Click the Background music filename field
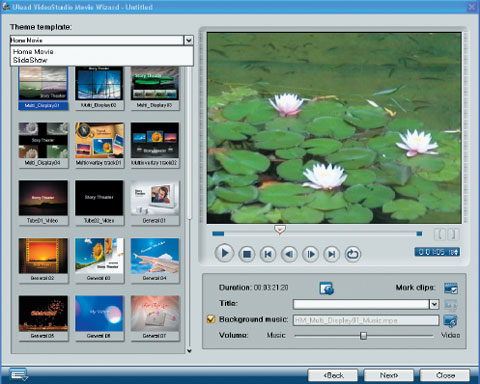This screenshot has width=480, height=384. point(366,320)
